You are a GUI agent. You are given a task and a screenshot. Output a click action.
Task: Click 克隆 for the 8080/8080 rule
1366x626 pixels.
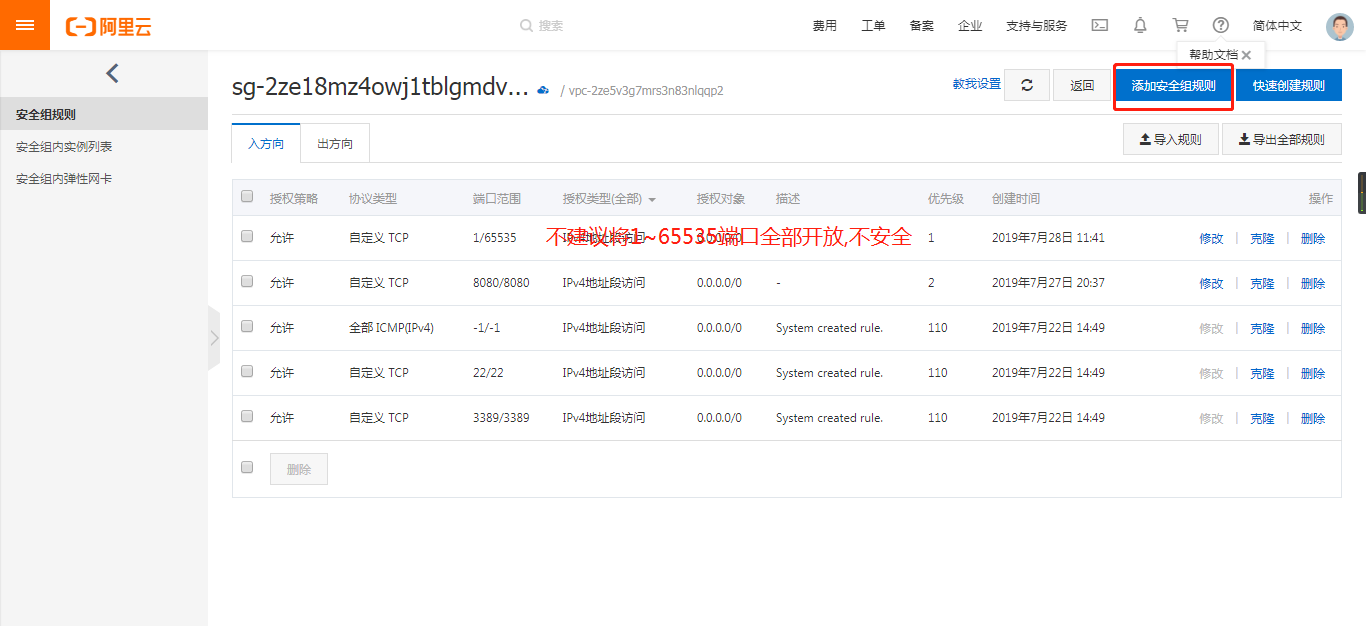(1262, 283)
